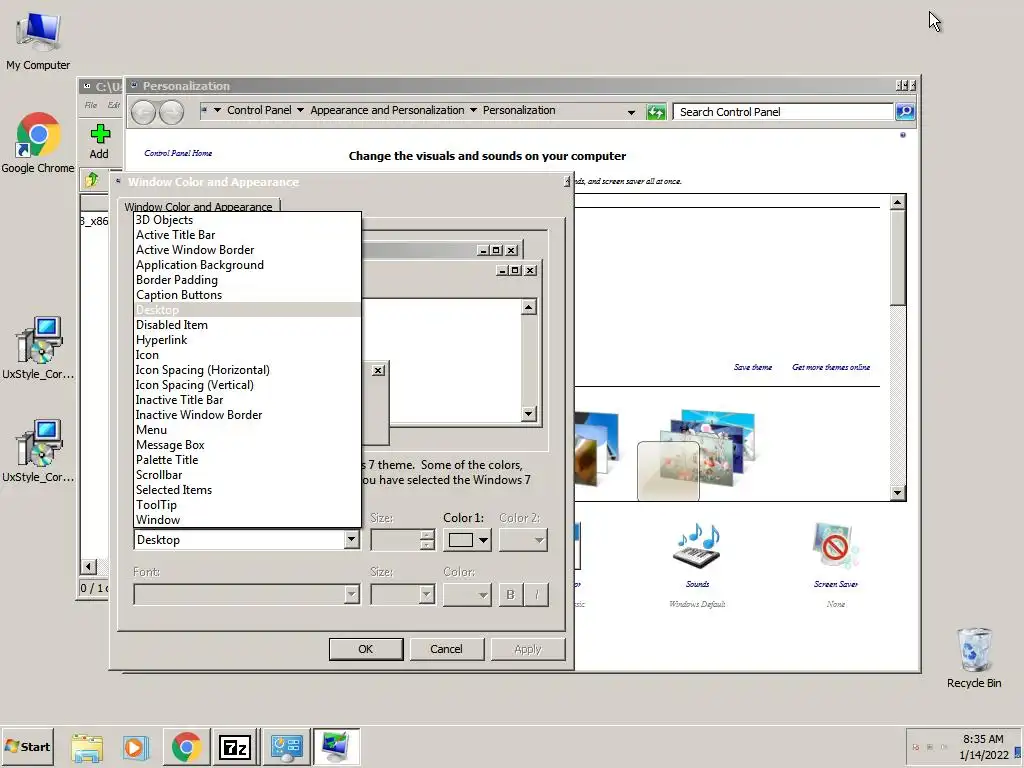Viewport: 1024px width, 768px height.
Task: Launch Google Chrome desktop shortcut
Action: 38,143
